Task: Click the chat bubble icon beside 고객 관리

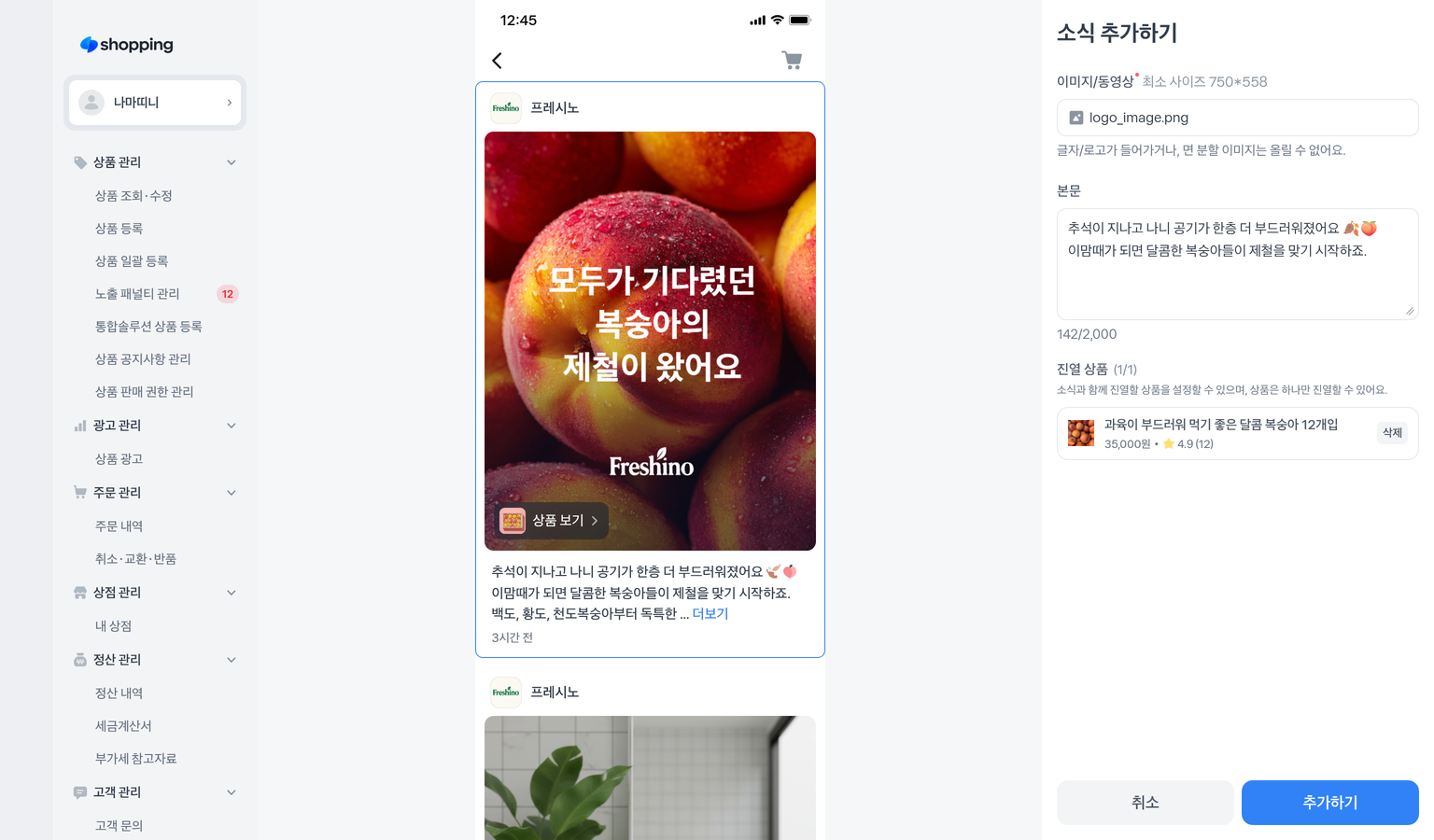Action: pyautogui.click(x=80, y=792)
